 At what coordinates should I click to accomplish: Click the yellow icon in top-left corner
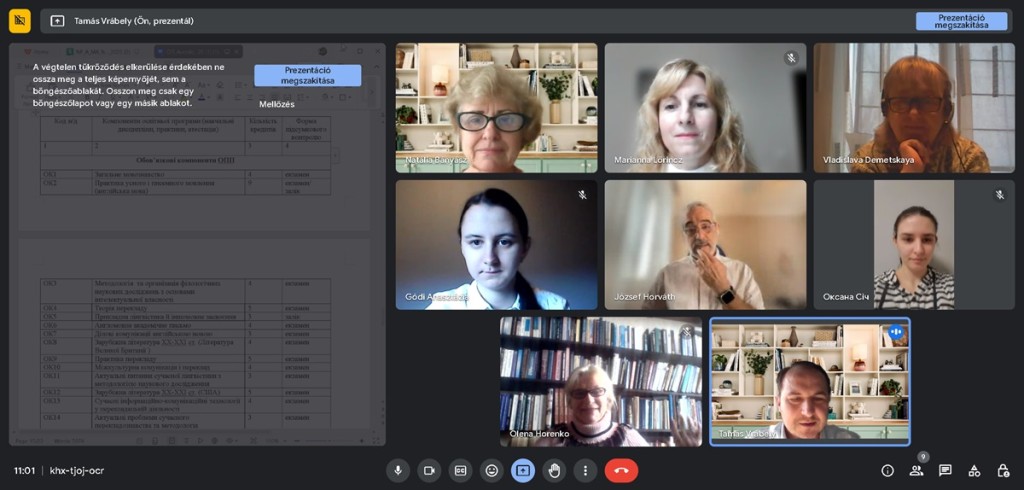point(20,20)
